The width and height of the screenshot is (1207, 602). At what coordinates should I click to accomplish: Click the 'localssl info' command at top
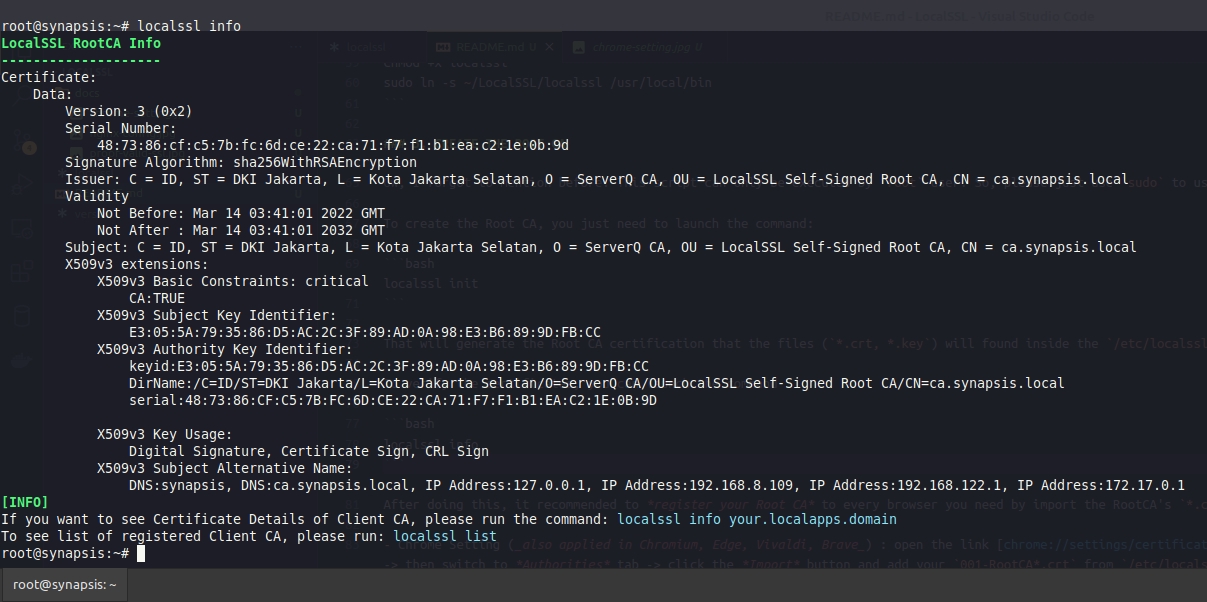(189, 26)
